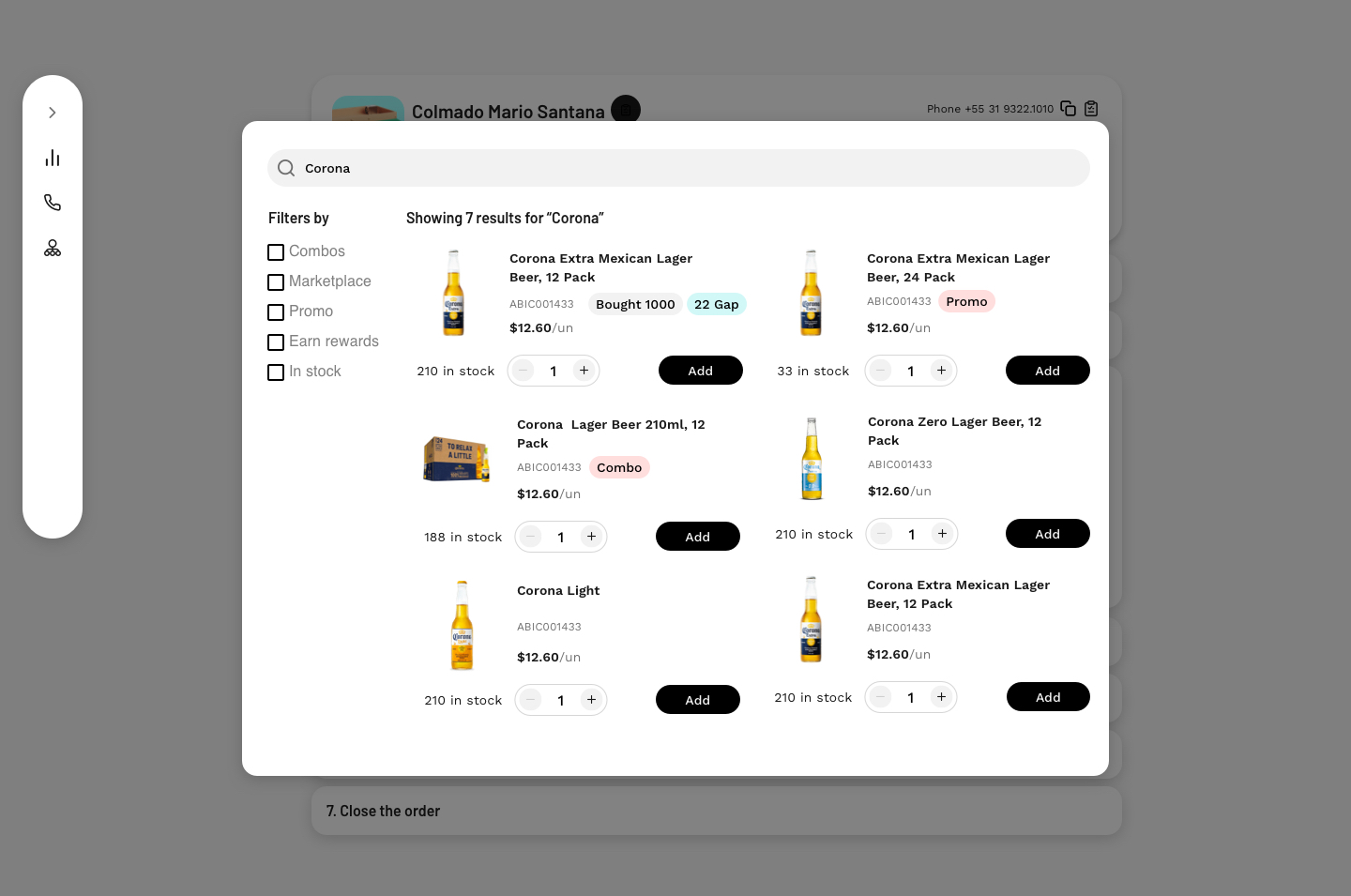The image size is (1351, 896).
Task: Copy the phone number with copy icon
Action: click(1068, 109)
